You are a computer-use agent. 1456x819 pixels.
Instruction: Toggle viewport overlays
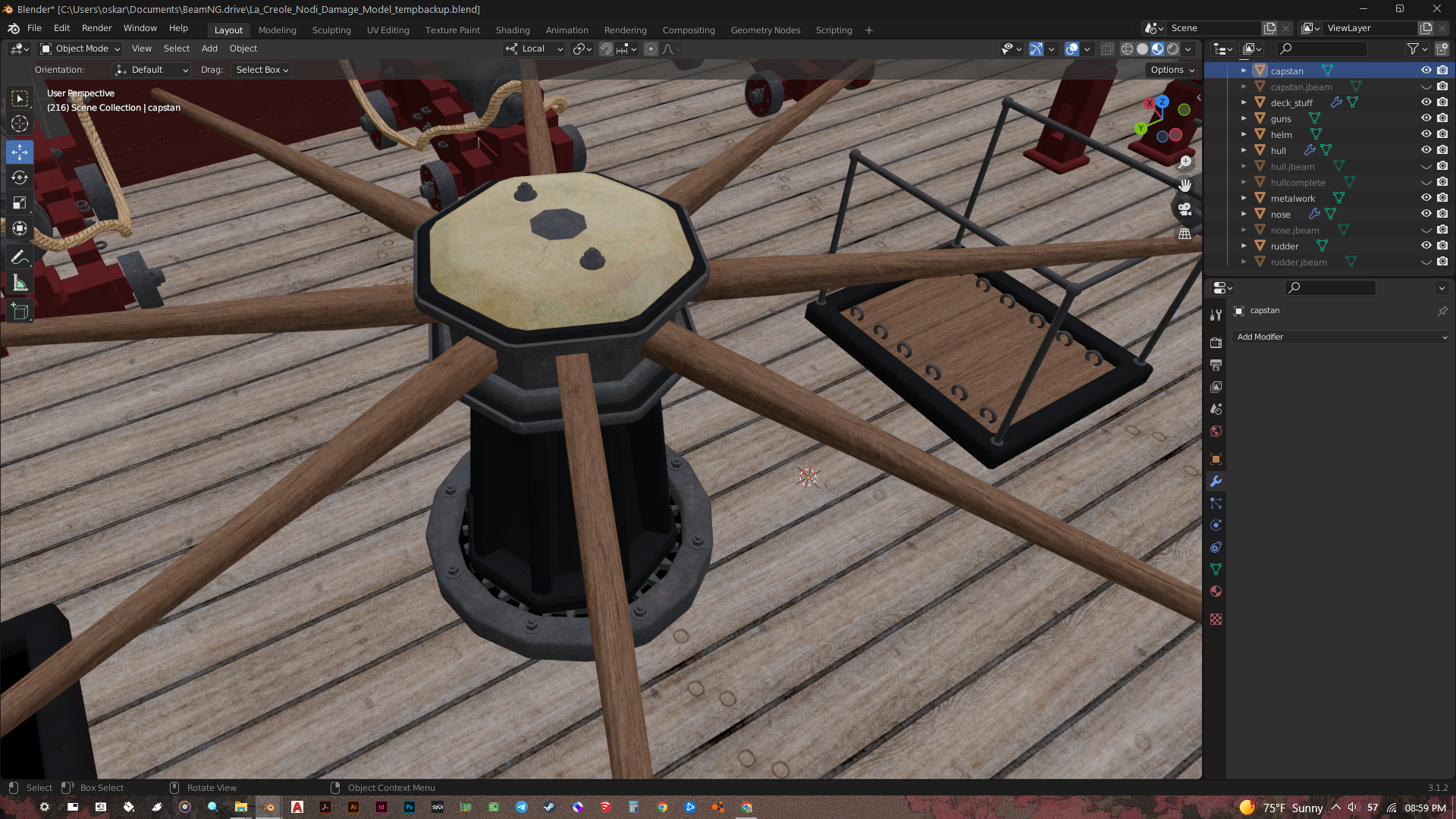[x=1072, y=49]
